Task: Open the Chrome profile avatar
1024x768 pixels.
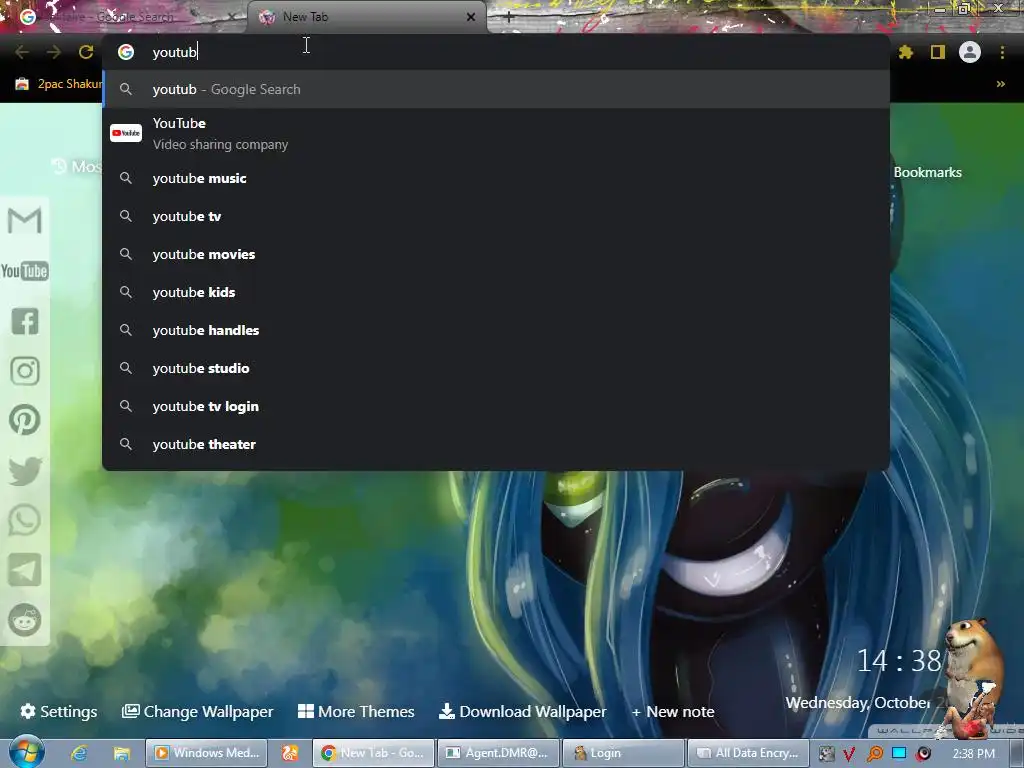Action: click(970, 52)
